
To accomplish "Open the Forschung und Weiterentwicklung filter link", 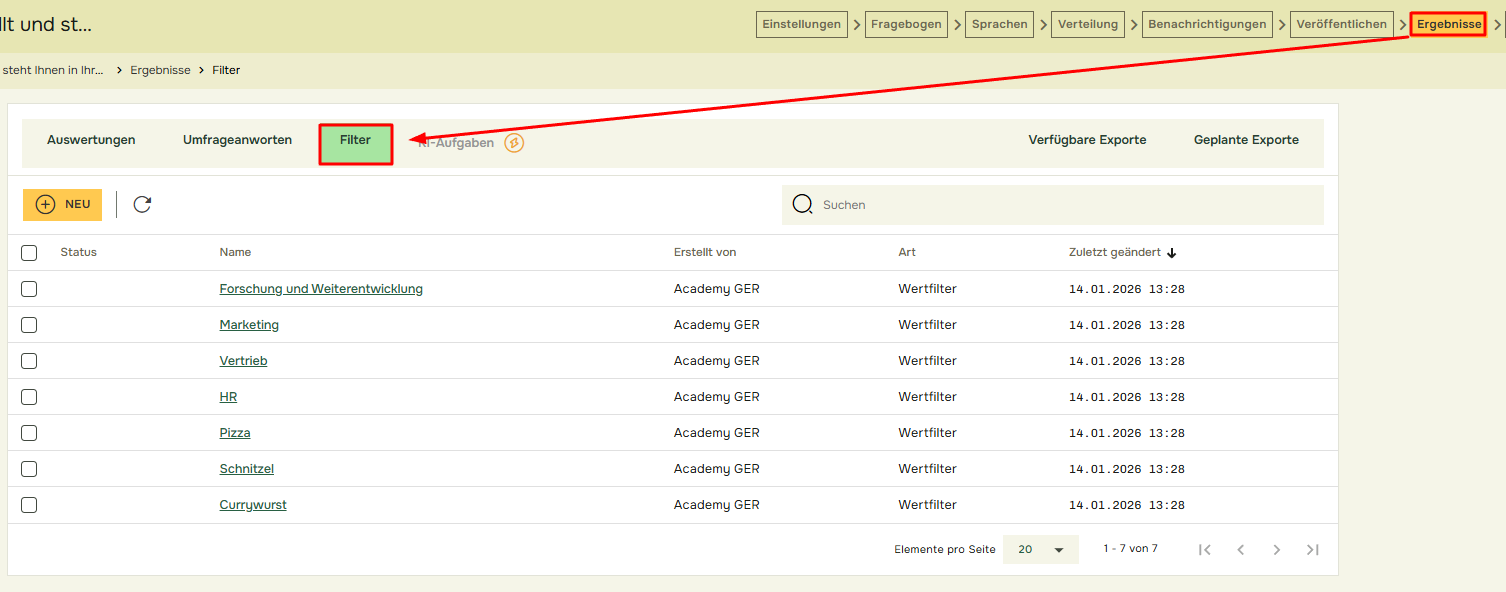I will (321, 289).
